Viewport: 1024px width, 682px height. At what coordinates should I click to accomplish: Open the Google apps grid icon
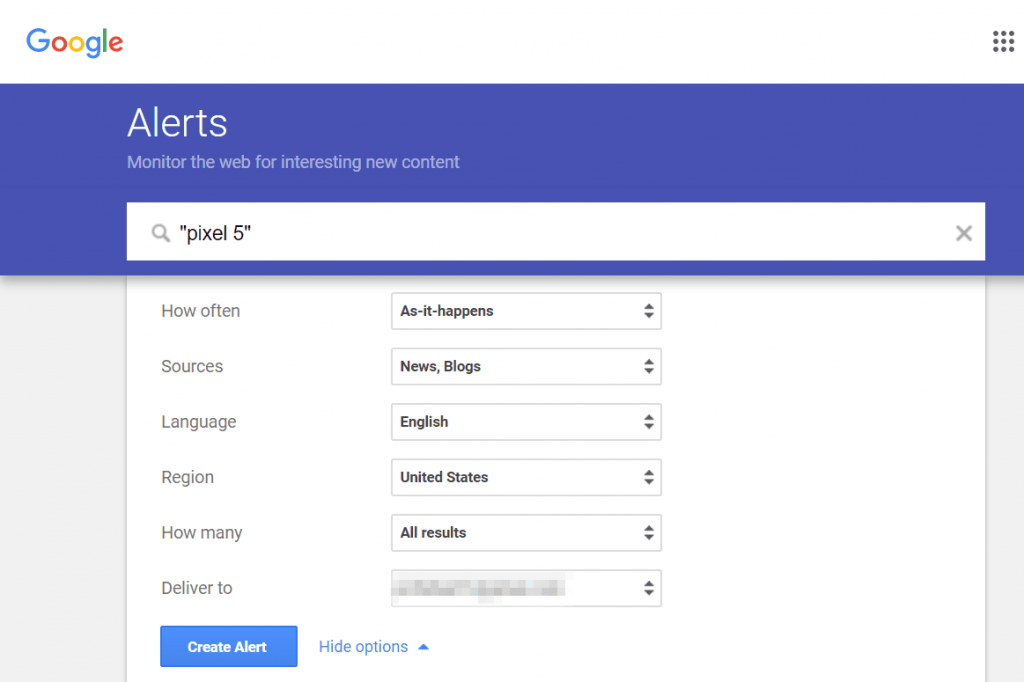(1003, 41)
